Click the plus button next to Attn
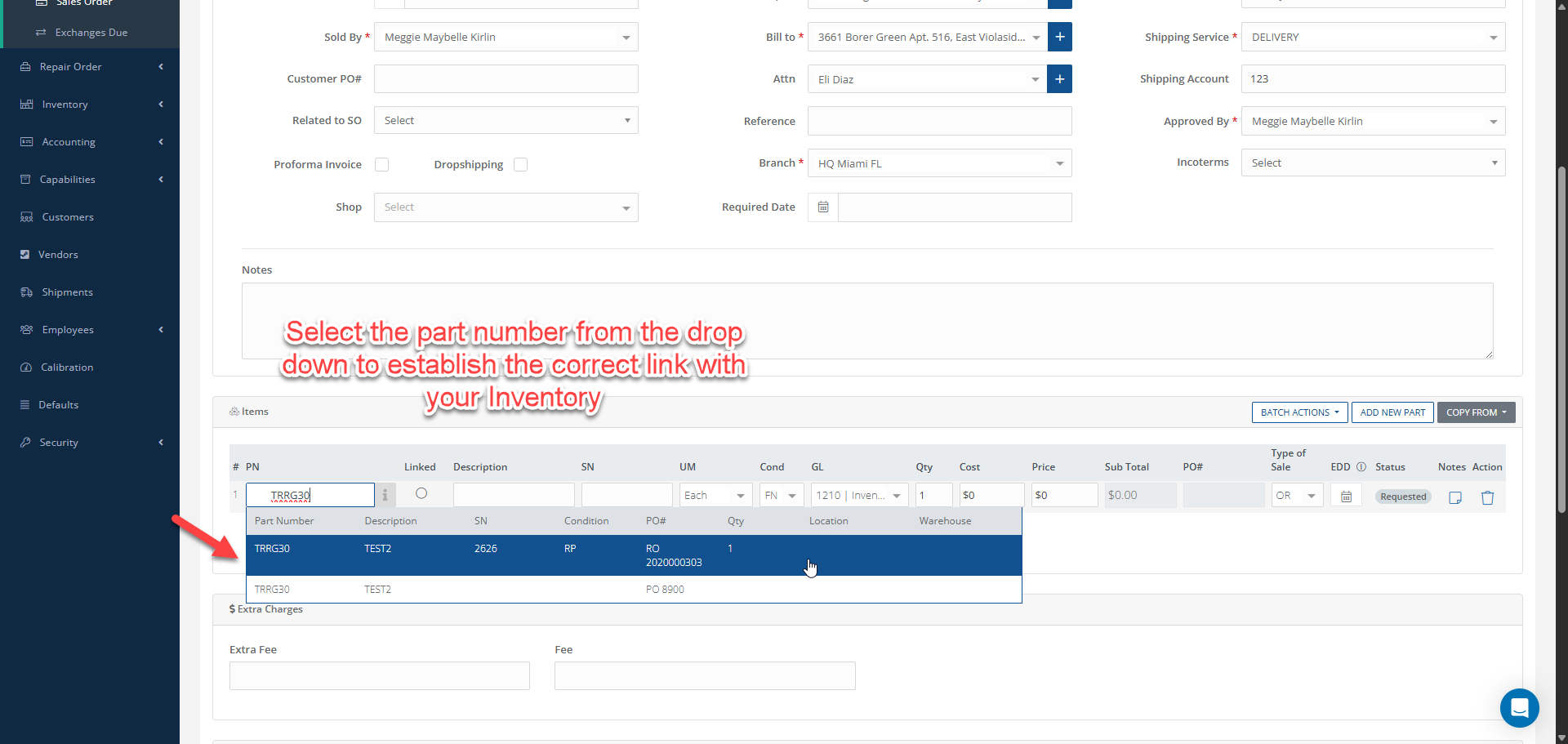The height and width of the screenshot is (744, 1568). click(x=1059, y=79)
